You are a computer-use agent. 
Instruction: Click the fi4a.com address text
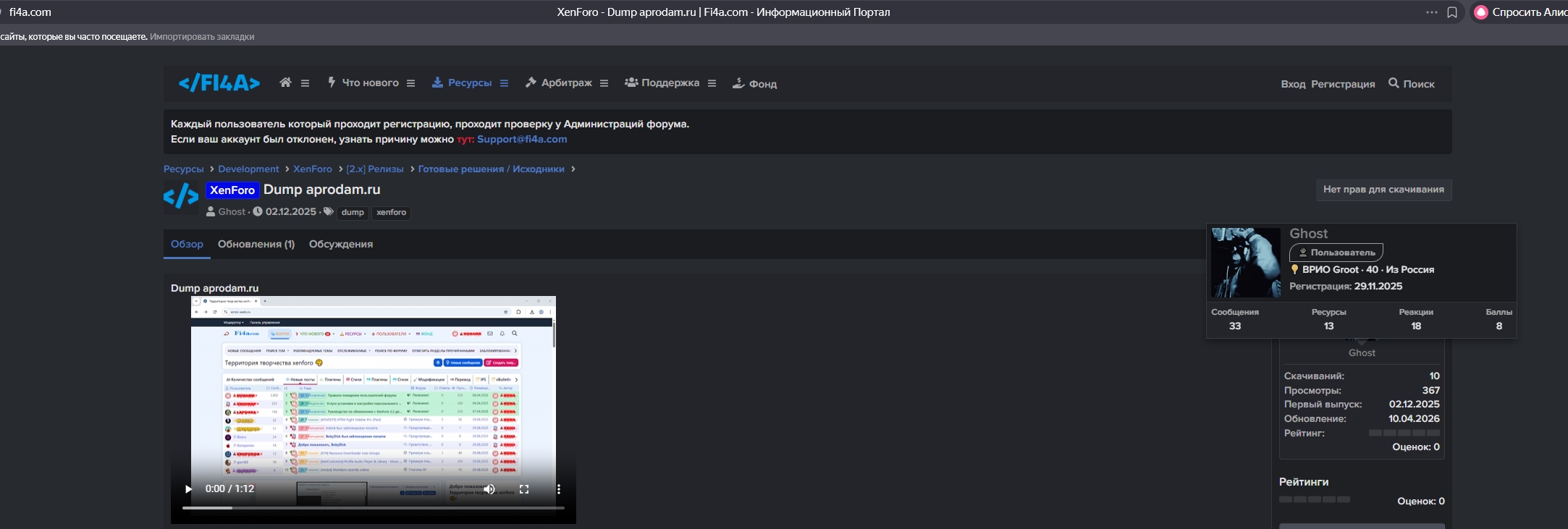[x=30, y=12]
